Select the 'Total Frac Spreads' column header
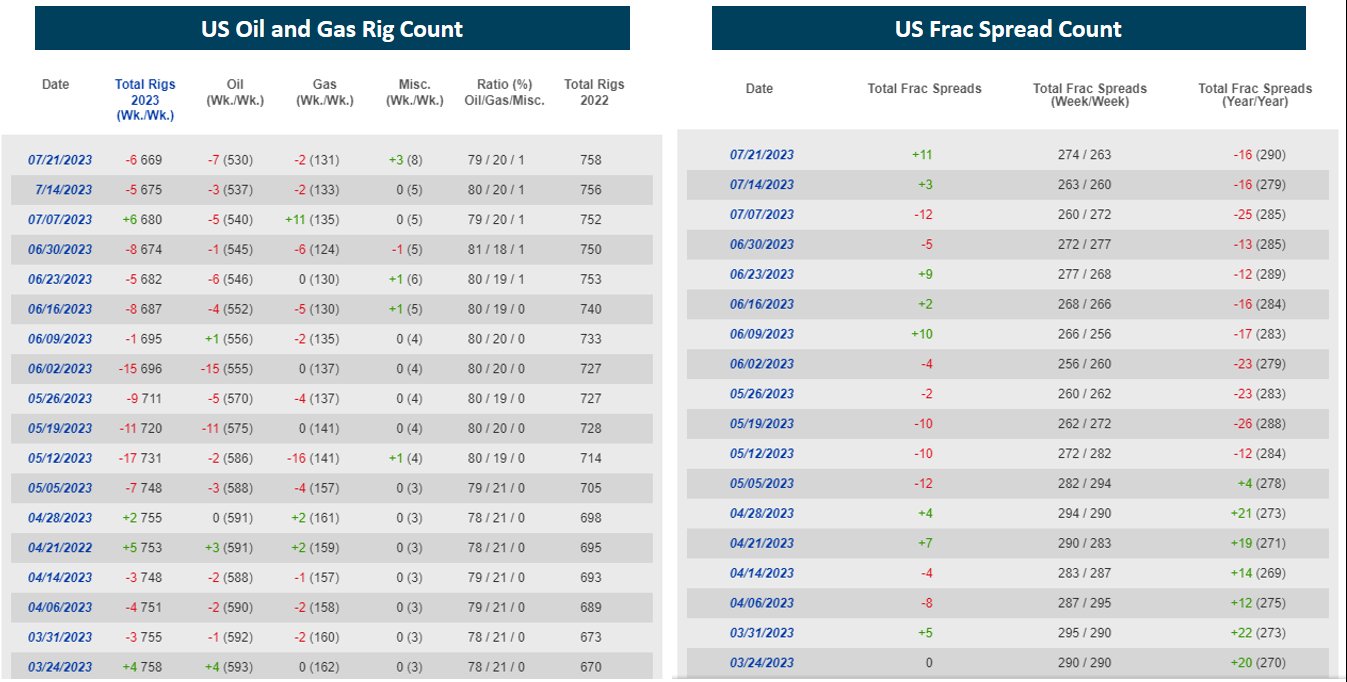The height and width of the screenshot is (682, 1347). click(x=925, y=89)
